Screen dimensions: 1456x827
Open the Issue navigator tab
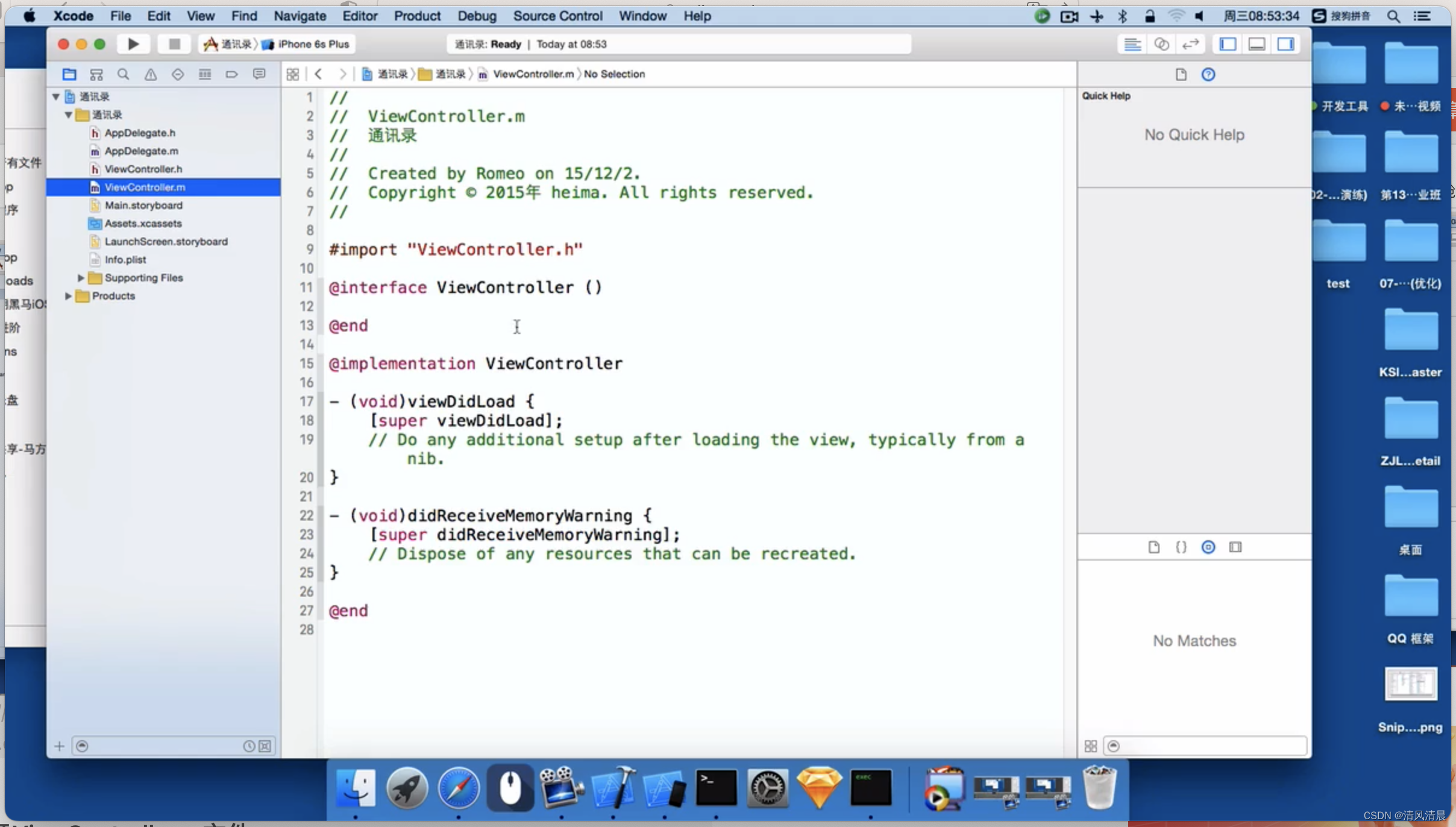[151, 74]
